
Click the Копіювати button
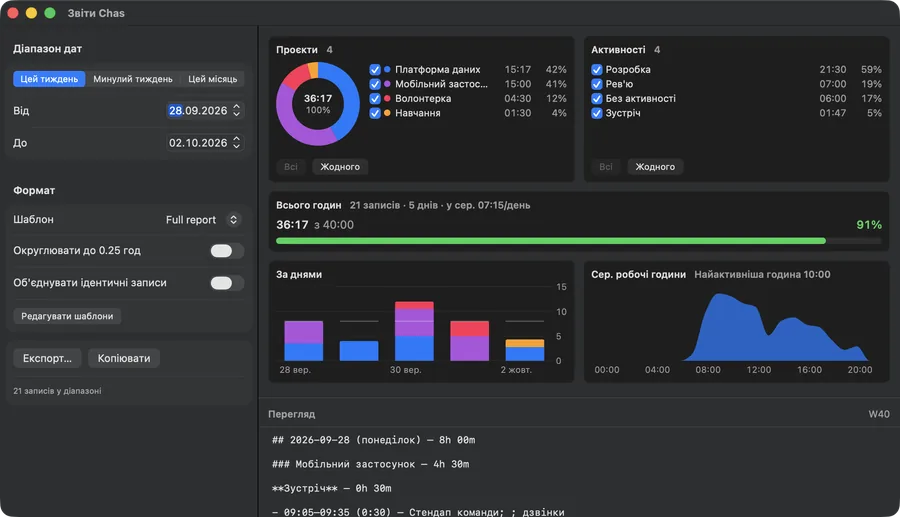(124, 358)
